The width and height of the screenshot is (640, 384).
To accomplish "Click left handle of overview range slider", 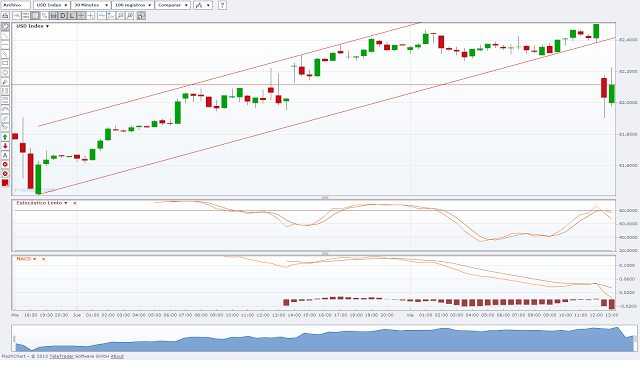I will pos(14,339).
